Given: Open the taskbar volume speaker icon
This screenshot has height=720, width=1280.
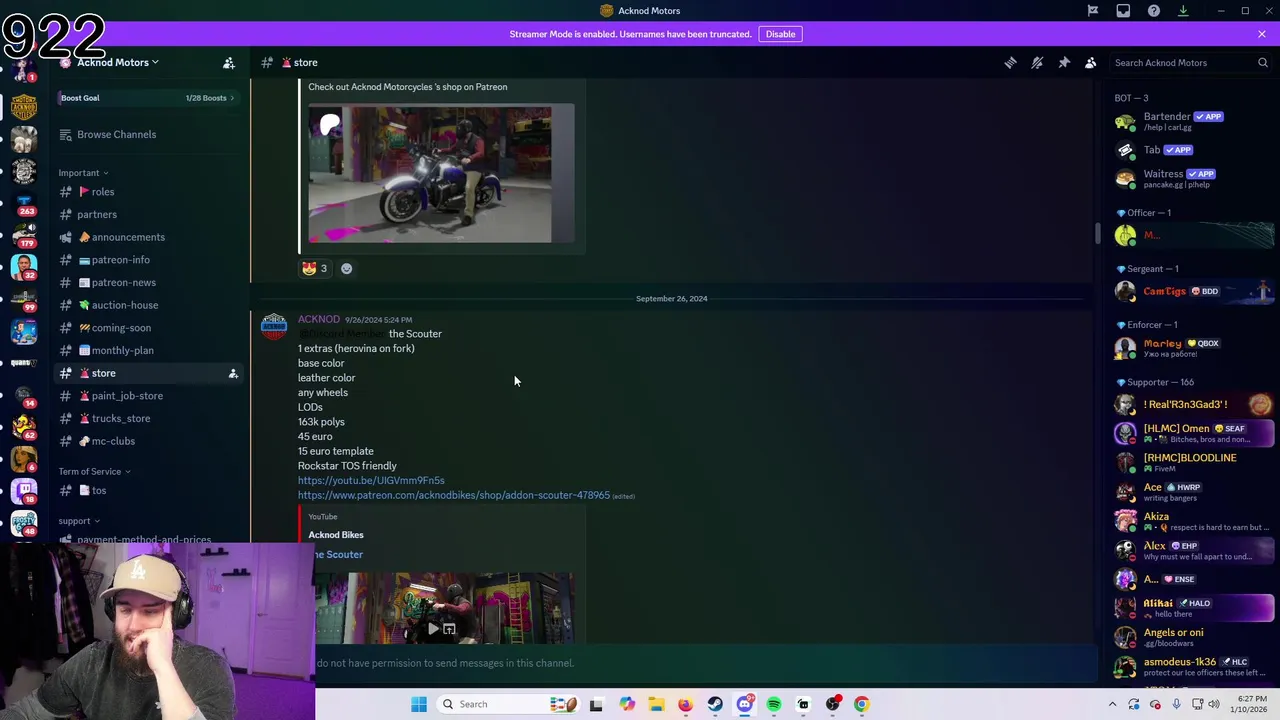Looking at the screenshot, I should (1214, 704).
